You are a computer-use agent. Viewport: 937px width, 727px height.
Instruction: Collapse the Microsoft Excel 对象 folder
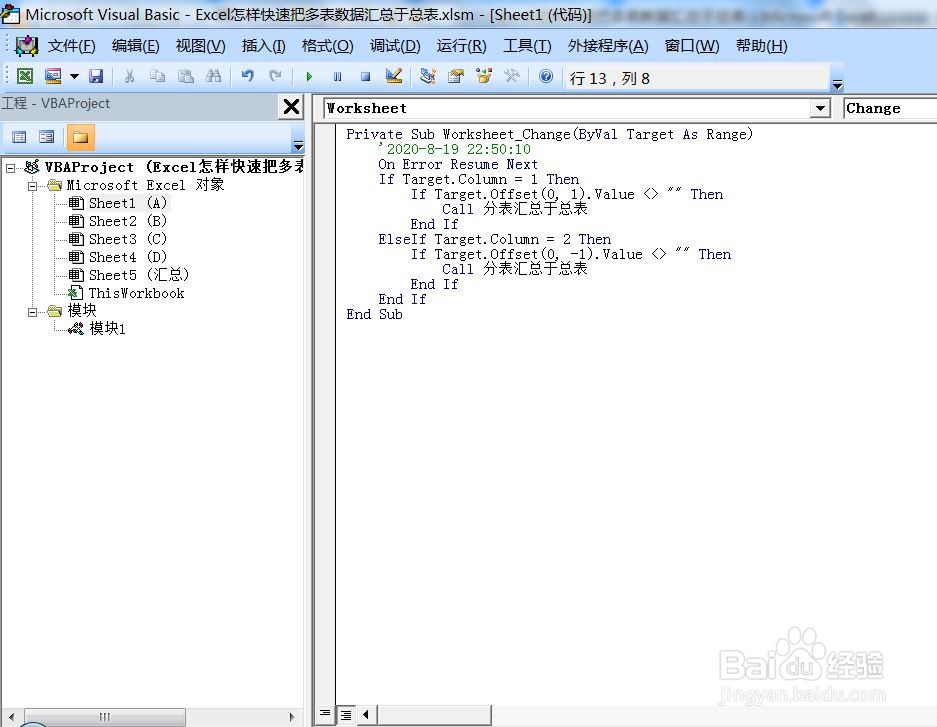click(x=33, y=186)
